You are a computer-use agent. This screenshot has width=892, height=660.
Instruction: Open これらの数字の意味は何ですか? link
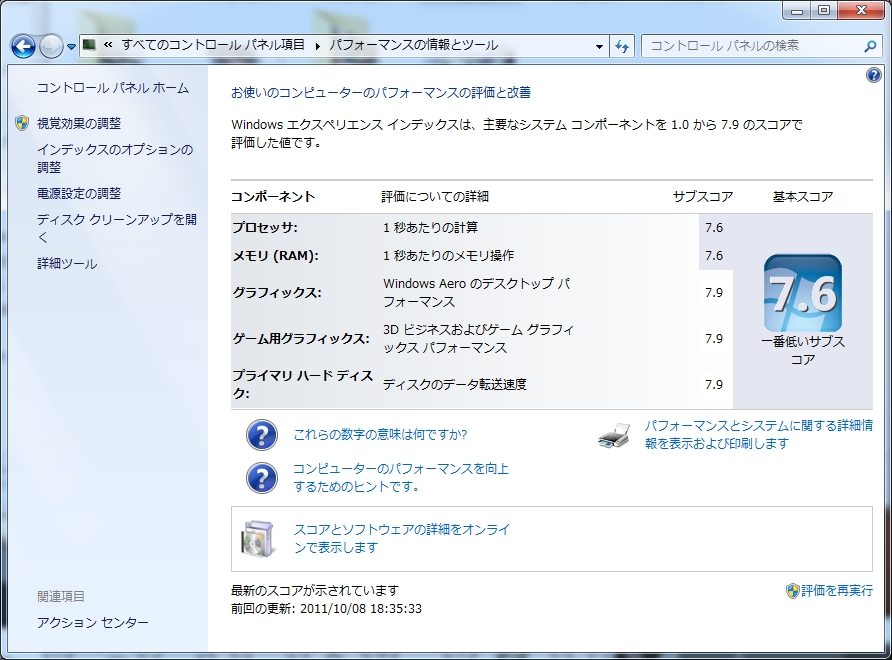[x=380, y=435]
